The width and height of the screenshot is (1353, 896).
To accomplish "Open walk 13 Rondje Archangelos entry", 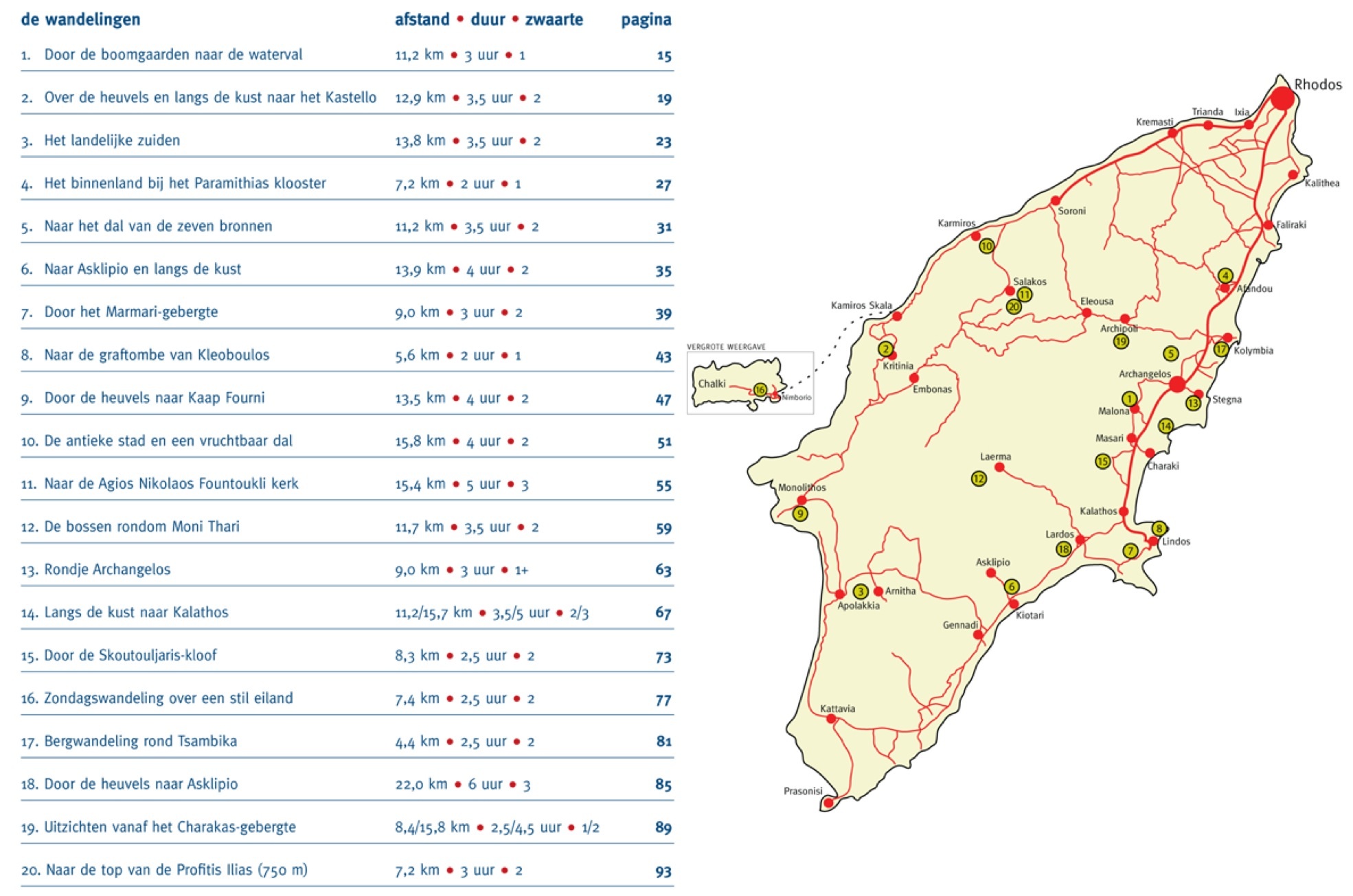I will click(107, 570).
